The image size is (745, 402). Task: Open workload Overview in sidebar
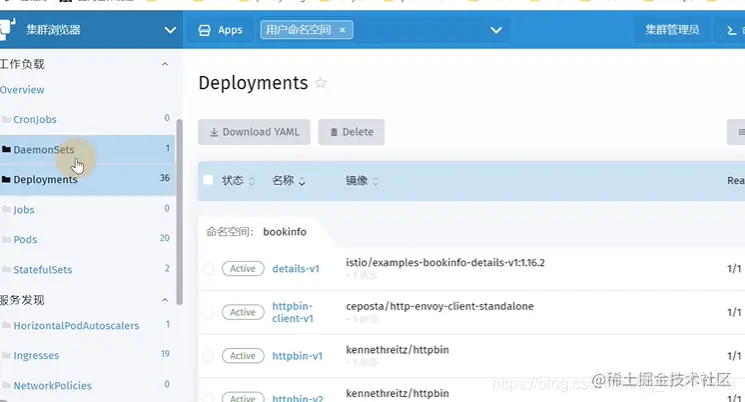click(22, 90)
